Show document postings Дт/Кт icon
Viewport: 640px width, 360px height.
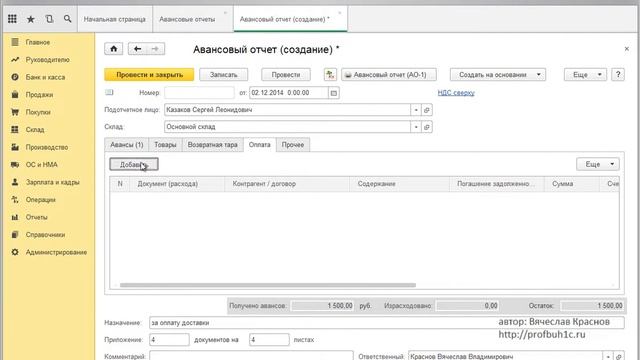330,75
